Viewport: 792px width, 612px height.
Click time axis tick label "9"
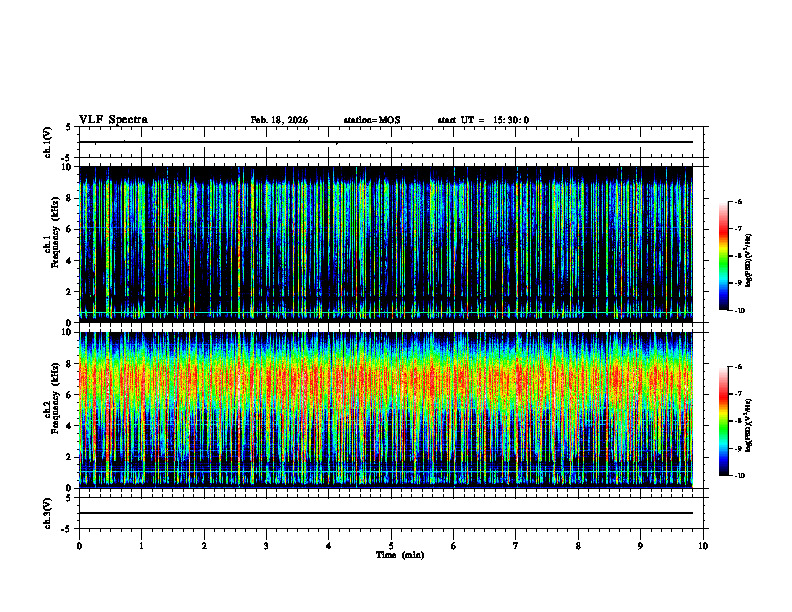point(640,546)
